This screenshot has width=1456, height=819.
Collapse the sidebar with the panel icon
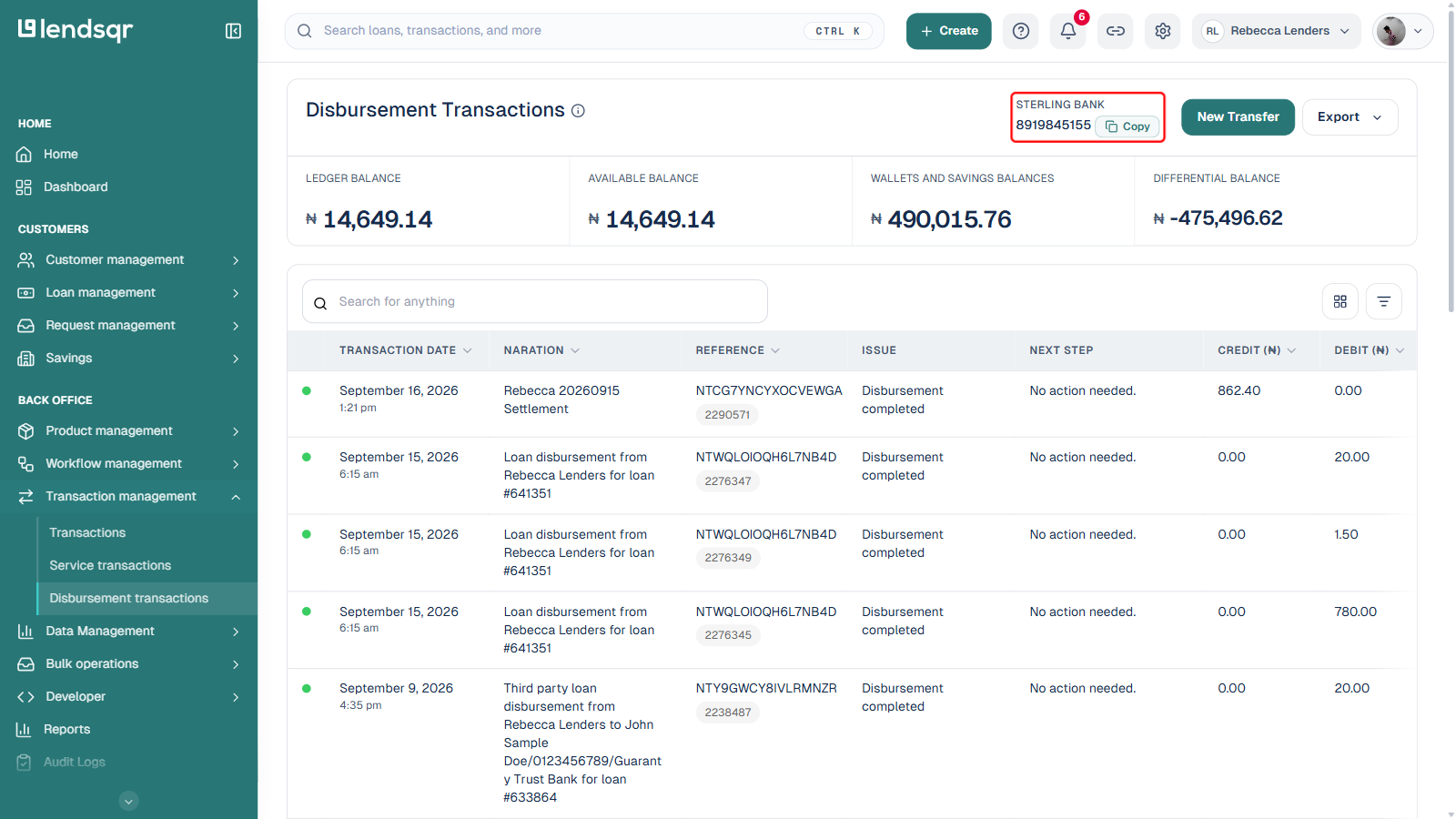pos(233,31)
